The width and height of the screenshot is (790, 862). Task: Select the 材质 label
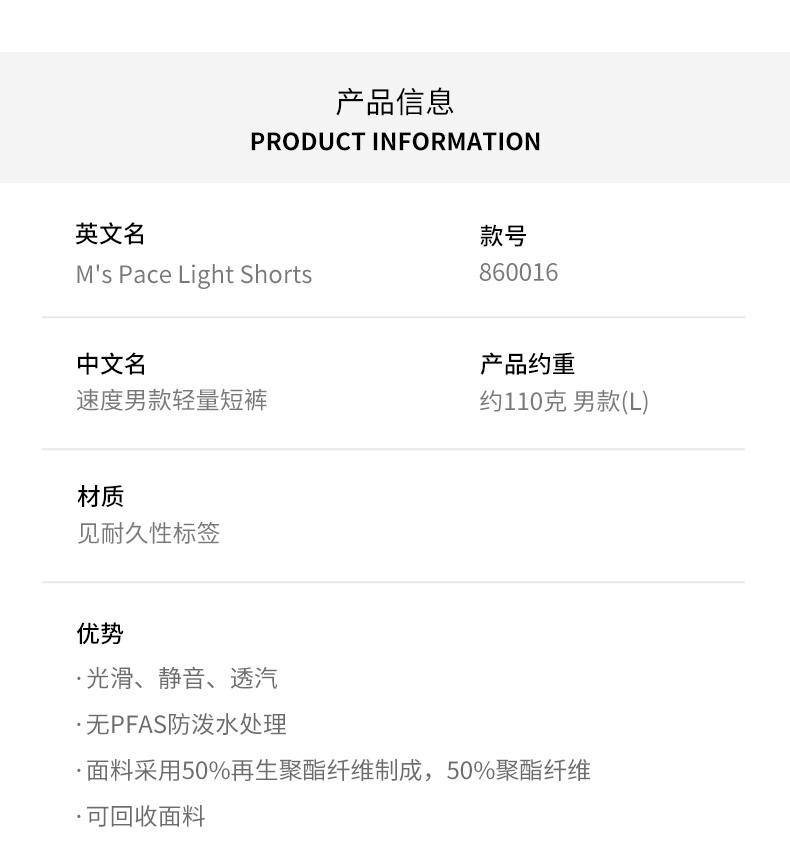100,496
